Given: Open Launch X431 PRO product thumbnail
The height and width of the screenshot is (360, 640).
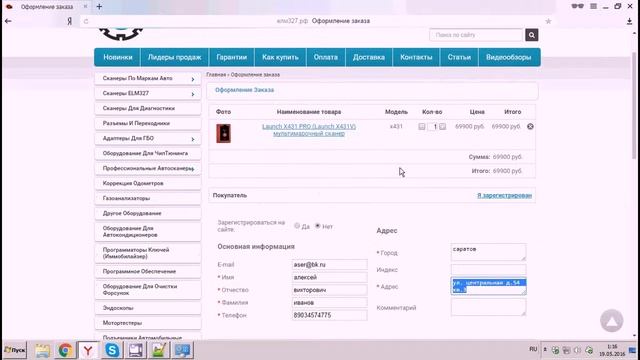Looking at the screenshot, I should click(223, 133).
